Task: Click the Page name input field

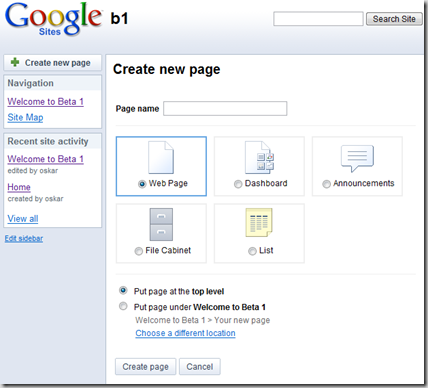Action: pyautogui.click(x=225, y=109)
